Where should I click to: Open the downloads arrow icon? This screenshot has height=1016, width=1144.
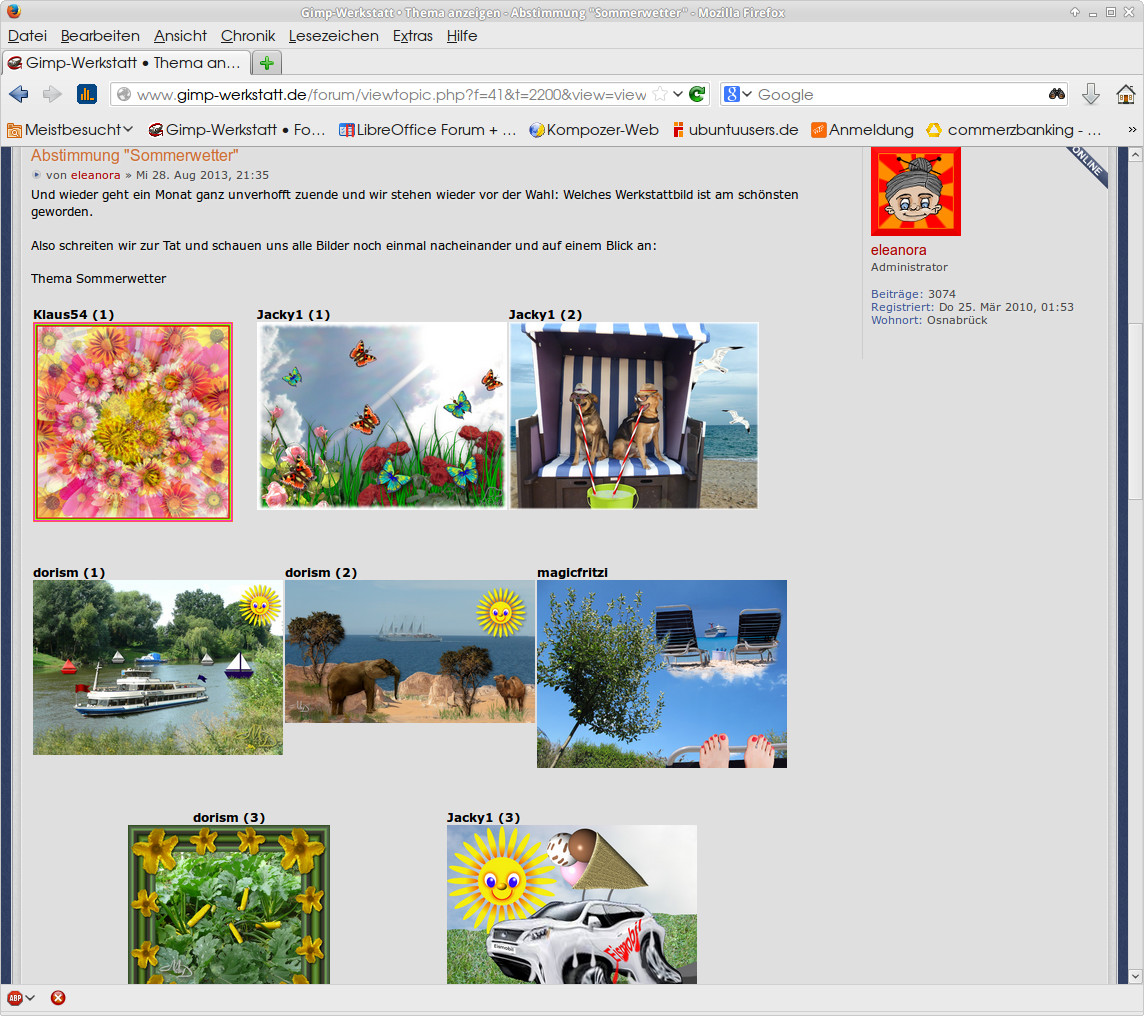(1091, 94)
